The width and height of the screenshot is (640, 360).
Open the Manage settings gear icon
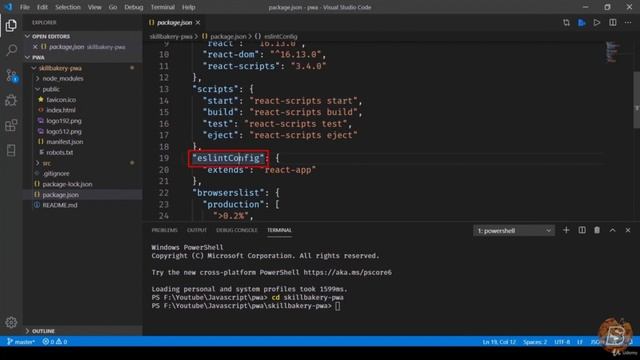[11, 322]
